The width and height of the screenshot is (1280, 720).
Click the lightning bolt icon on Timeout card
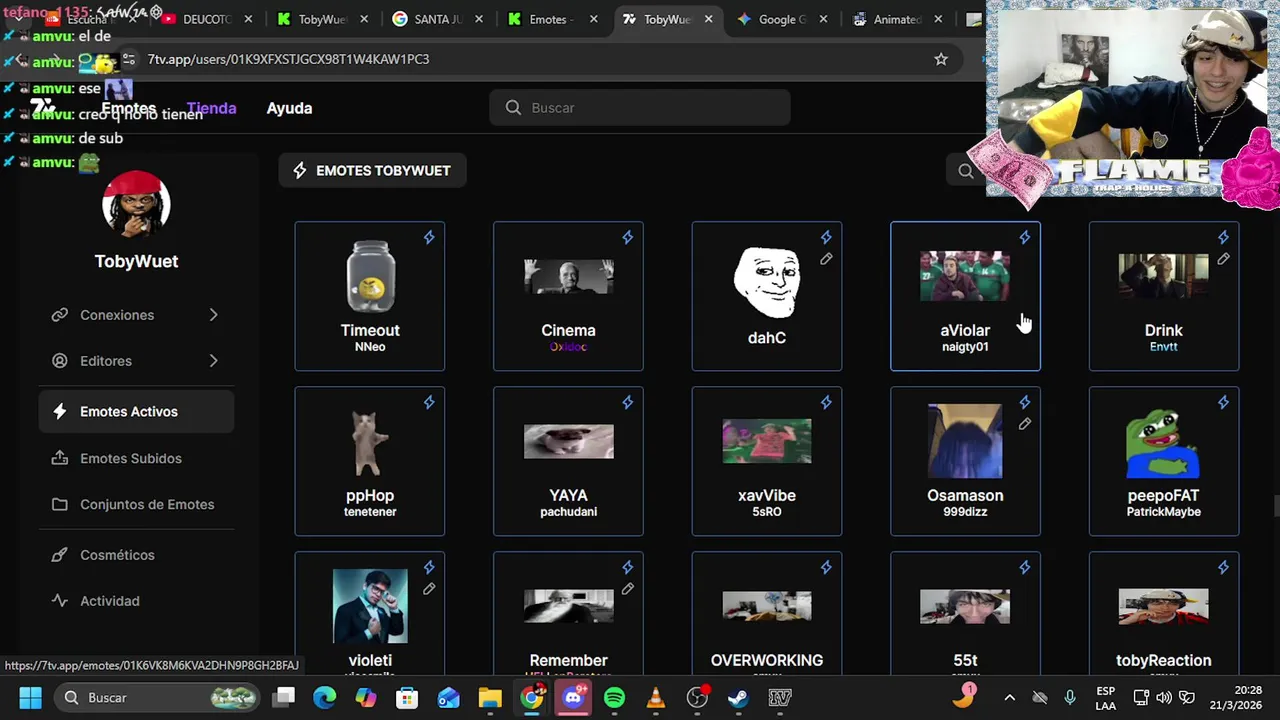pyautogui.click(x=429, y=238)
